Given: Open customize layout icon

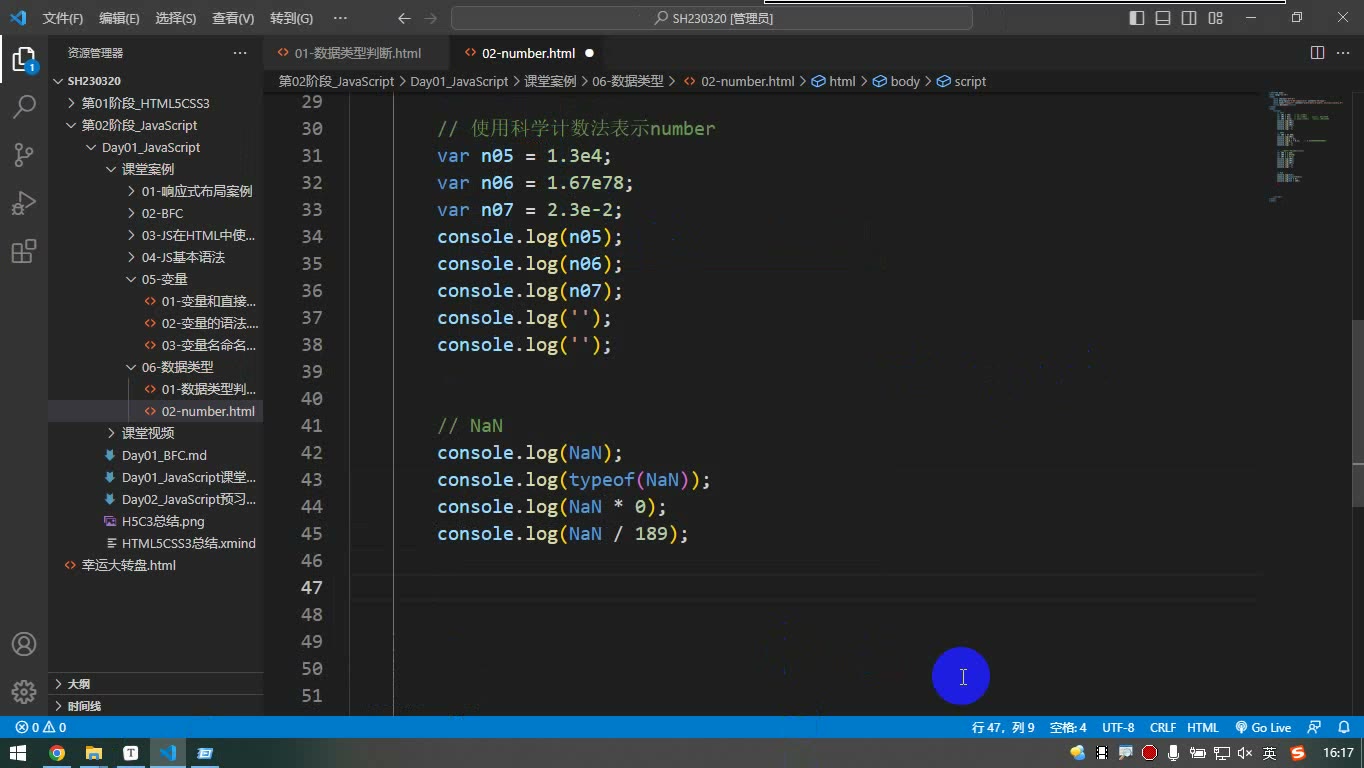Looking at the screenshot, I should (x=1215, y=18).
